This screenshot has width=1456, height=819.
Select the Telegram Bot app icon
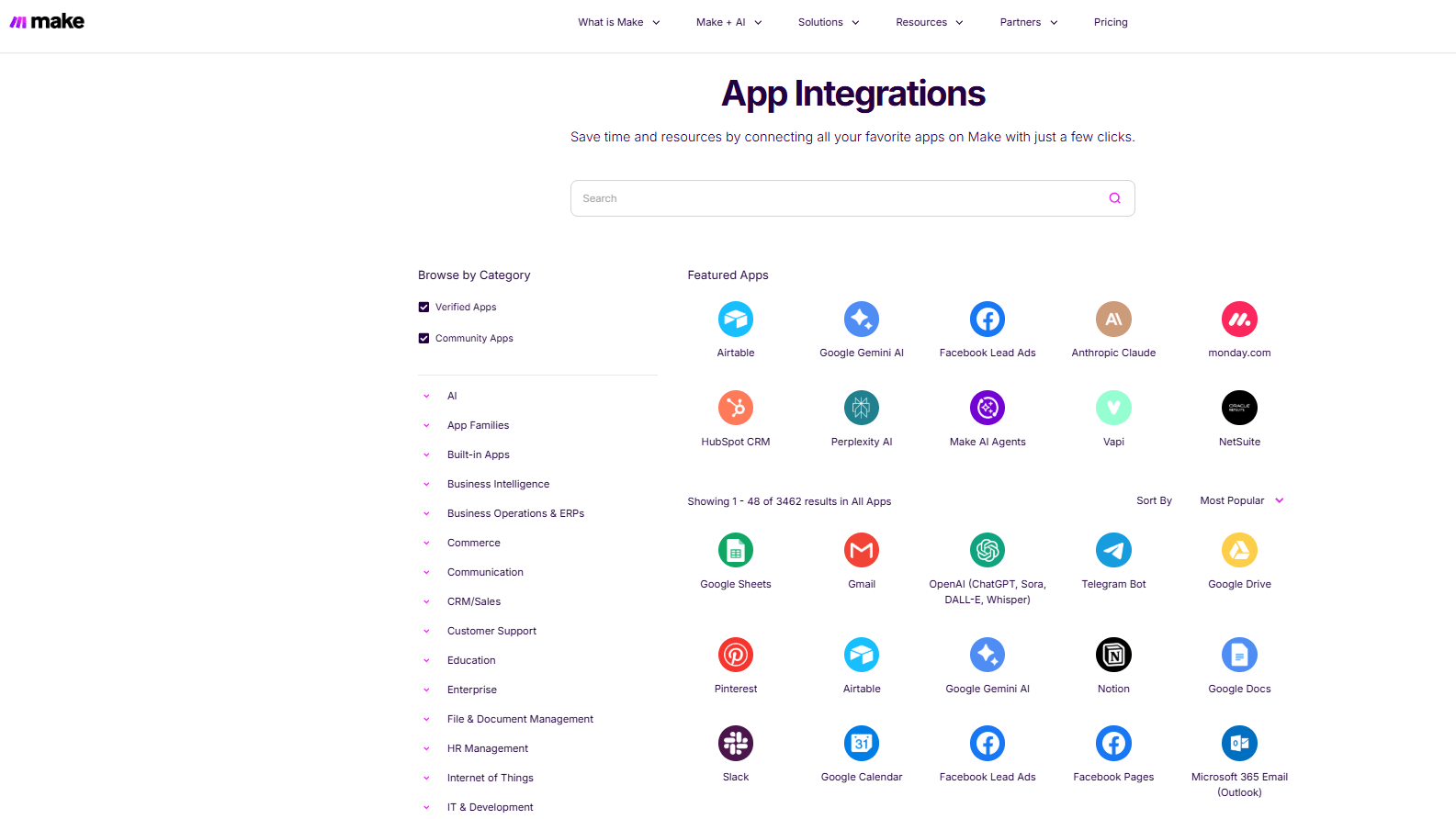(1113, 550)
